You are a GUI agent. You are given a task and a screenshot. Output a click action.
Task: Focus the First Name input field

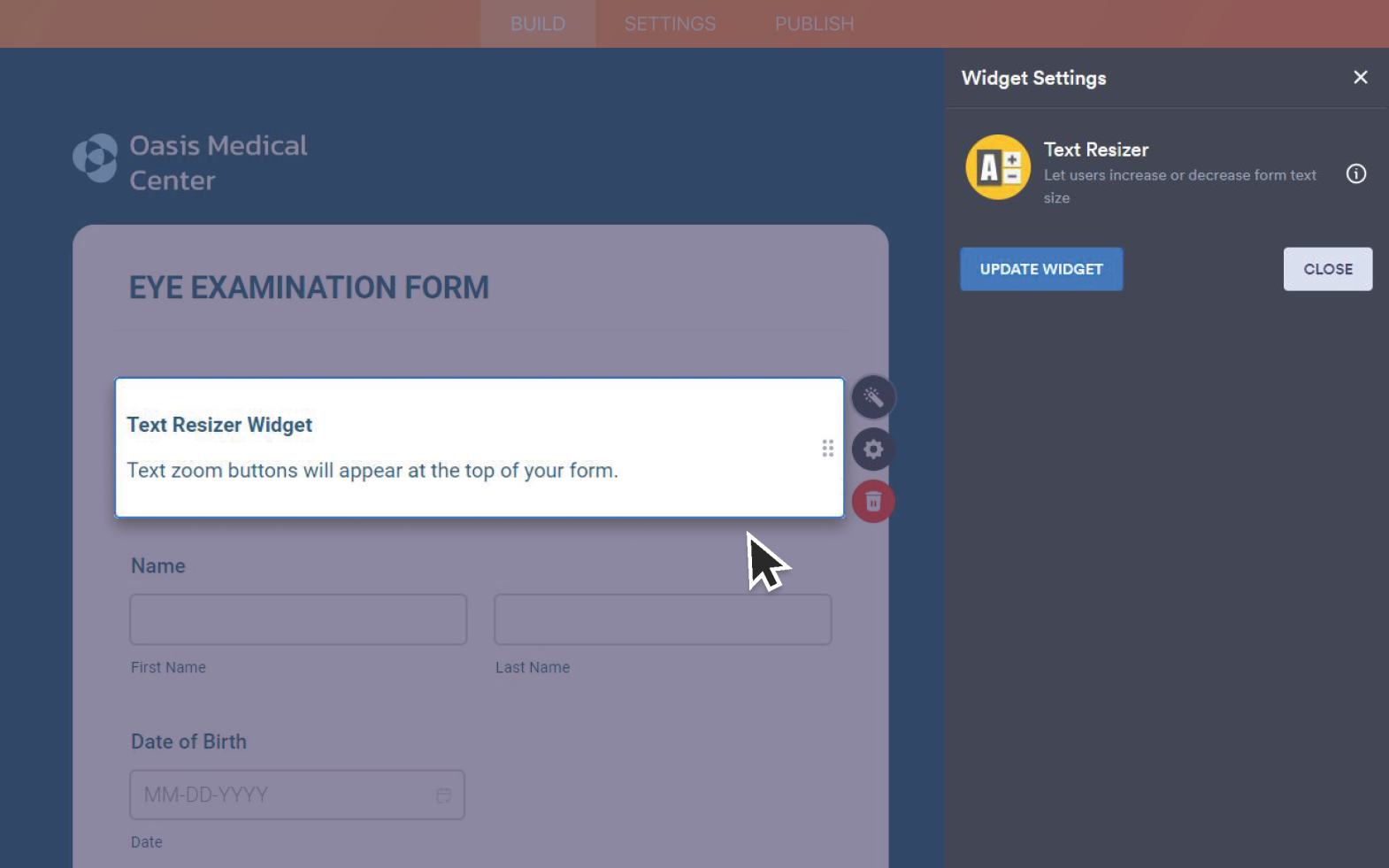[x=298, y=619]
